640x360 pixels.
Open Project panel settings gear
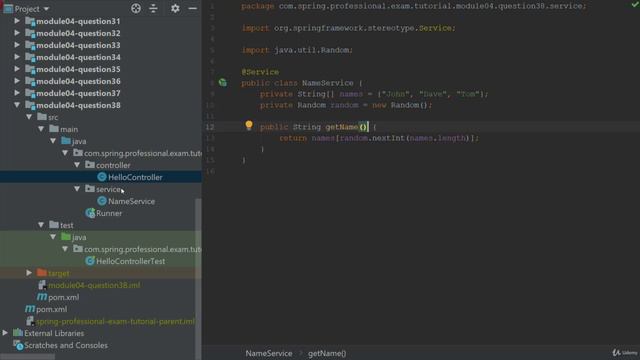click(175, 8)
